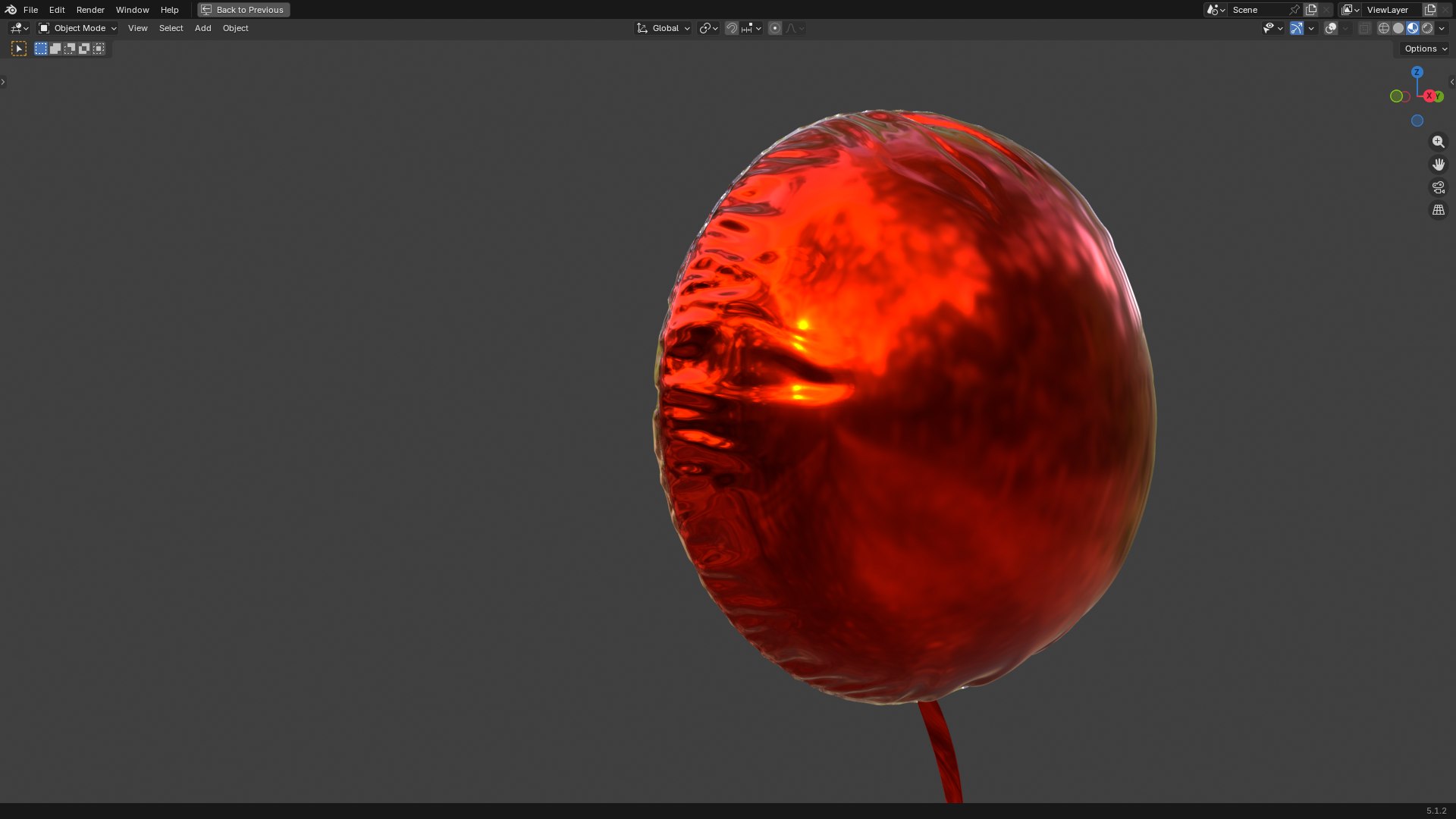Choose Subtract existing selection mode
Screen dimensions: 1456x819
[x=70, y=49]
